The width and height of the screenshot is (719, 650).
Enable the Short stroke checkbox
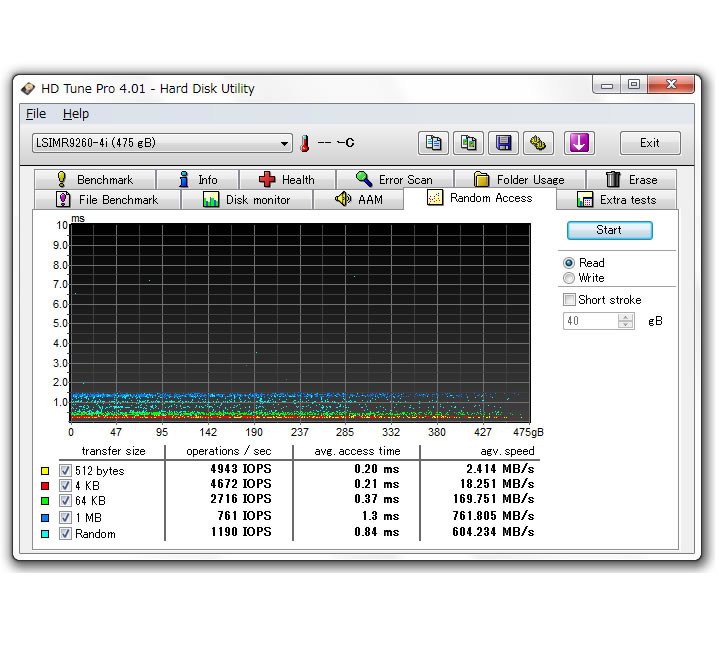point(569,300)
